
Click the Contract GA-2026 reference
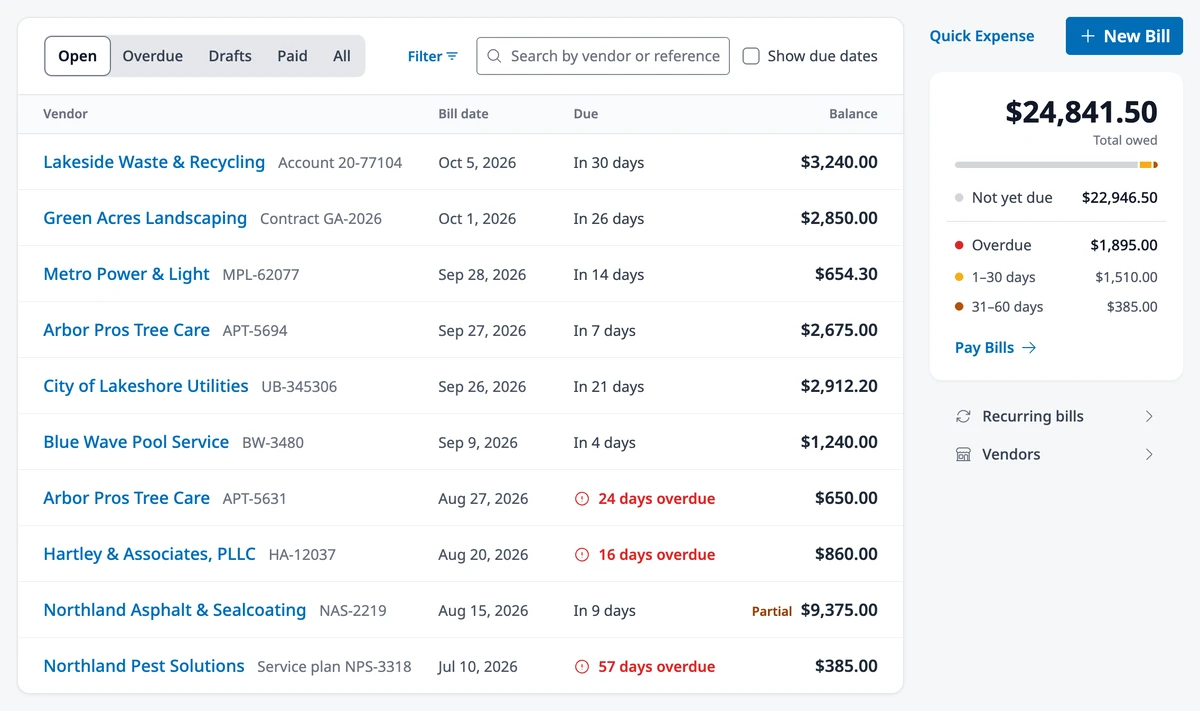(x=321, y=218)
